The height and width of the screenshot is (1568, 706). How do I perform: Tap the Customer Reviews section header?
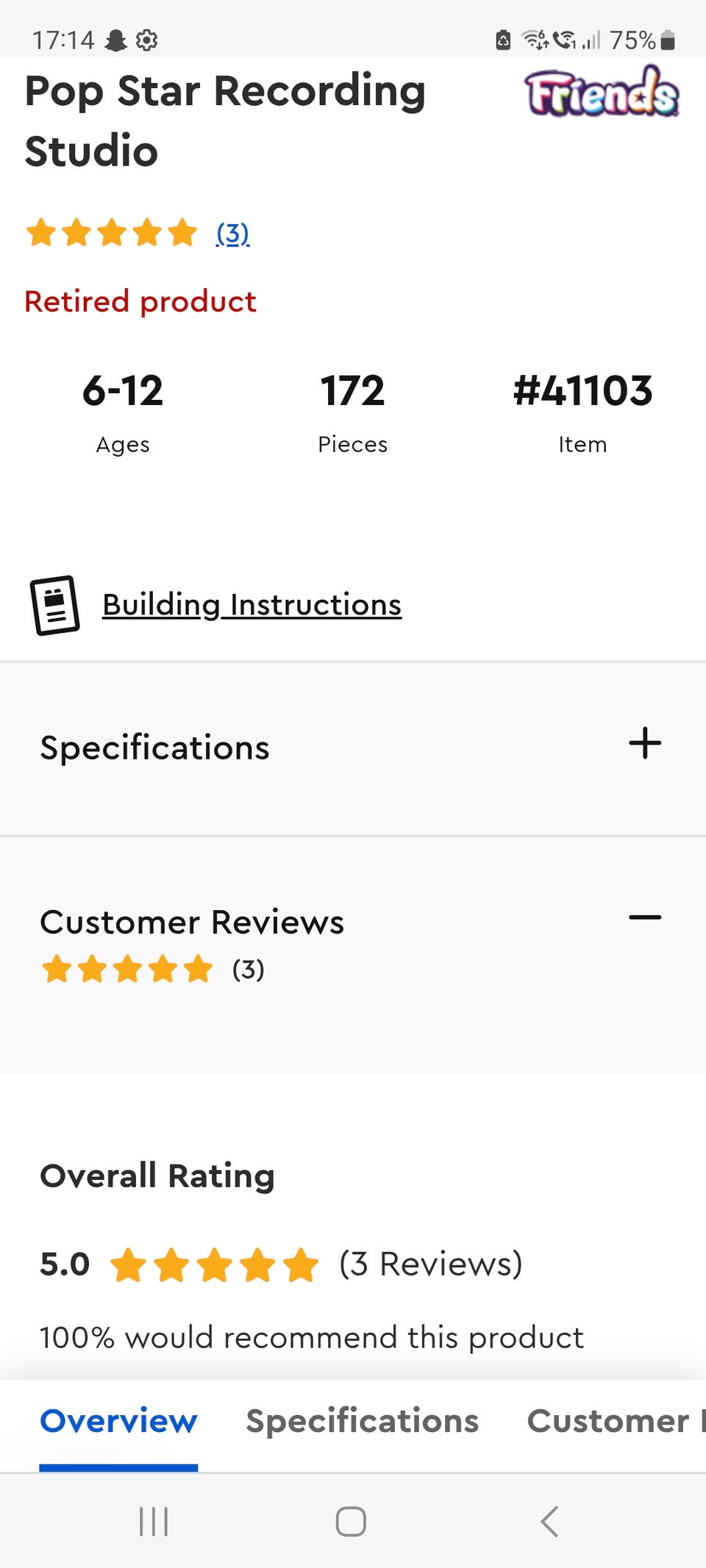(x=192, y=922)
